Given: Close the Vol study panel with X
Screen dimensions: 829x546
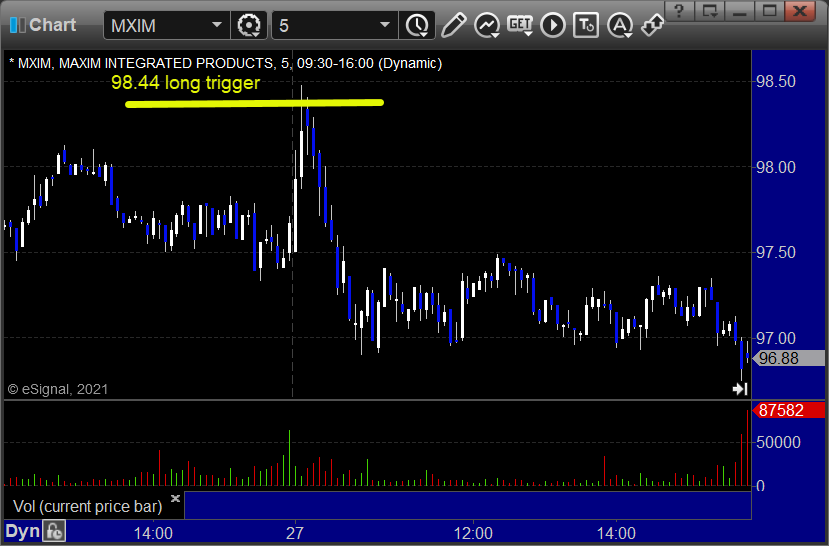Looking at the screenshot, I should click(x=176, y=498).
